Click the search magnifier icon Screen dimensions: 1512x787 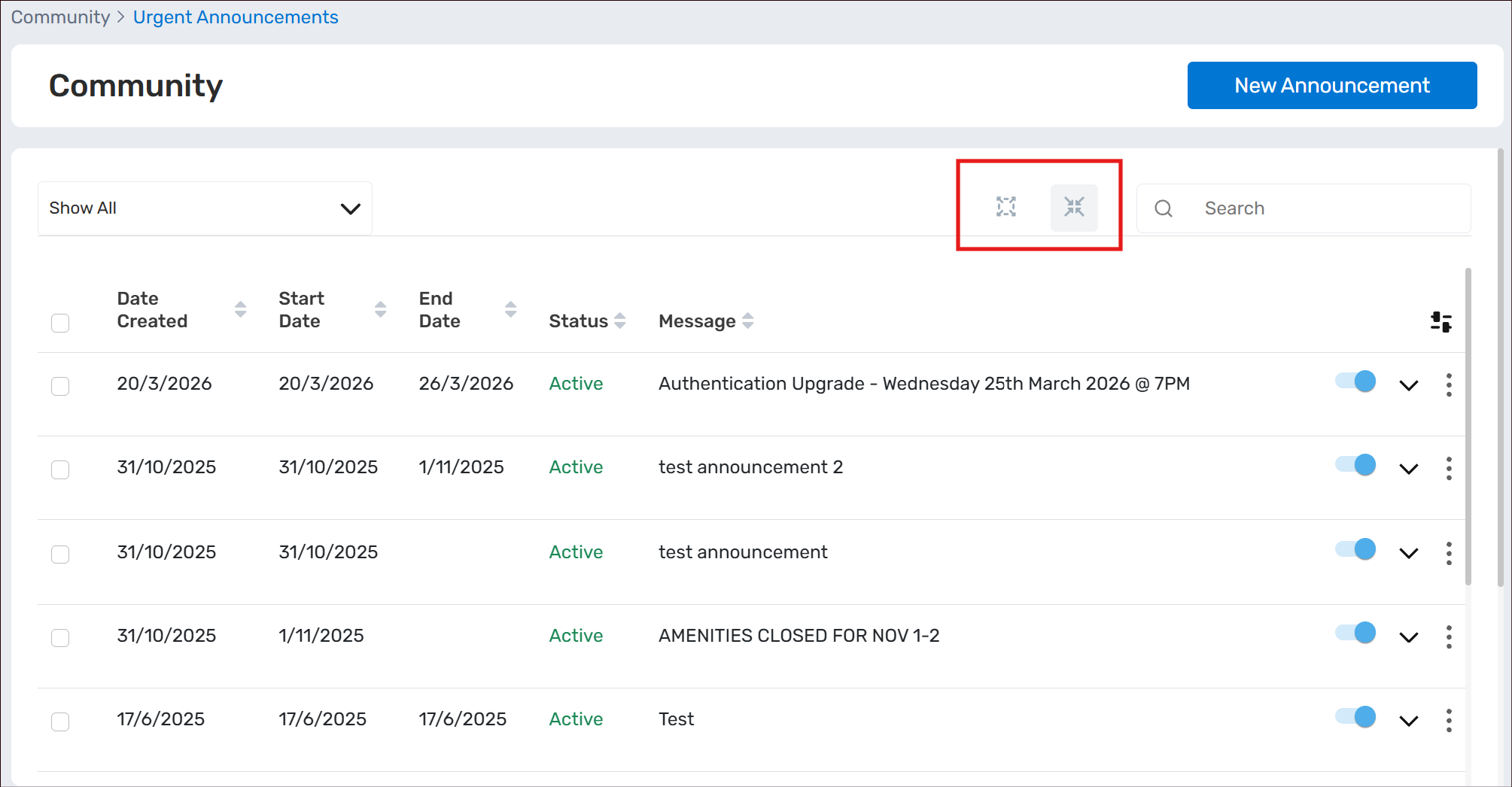click(x=1164, y=208)
